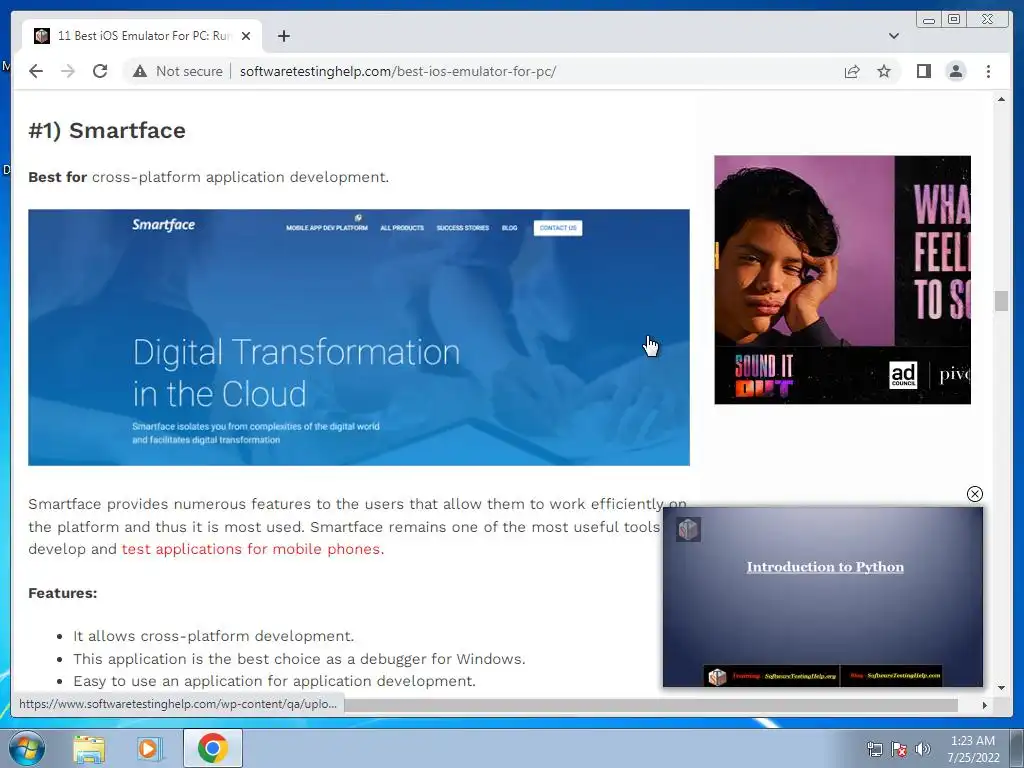1024x768 pixels.
Task: View the Not secure site warning
Action: (178, 71)
